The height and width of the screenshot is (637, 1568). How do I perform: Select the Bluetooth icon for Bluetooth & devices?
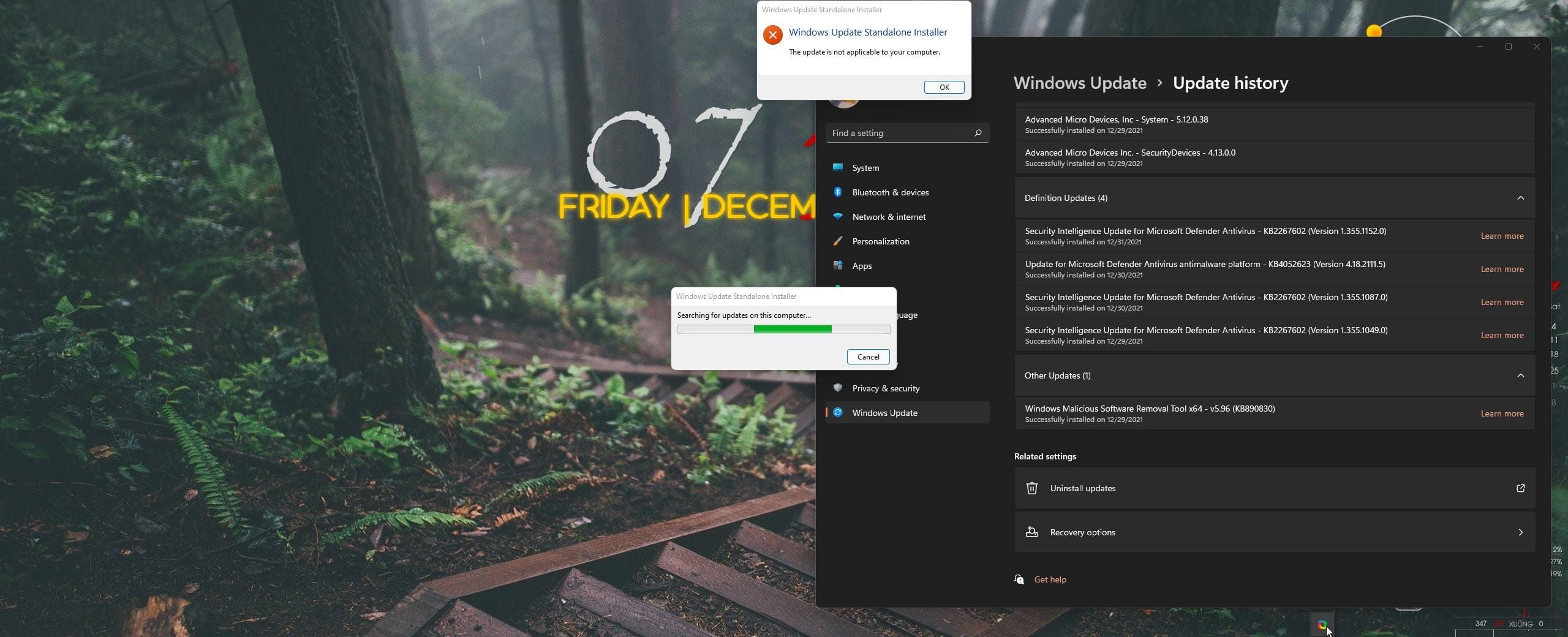[838, 192]
